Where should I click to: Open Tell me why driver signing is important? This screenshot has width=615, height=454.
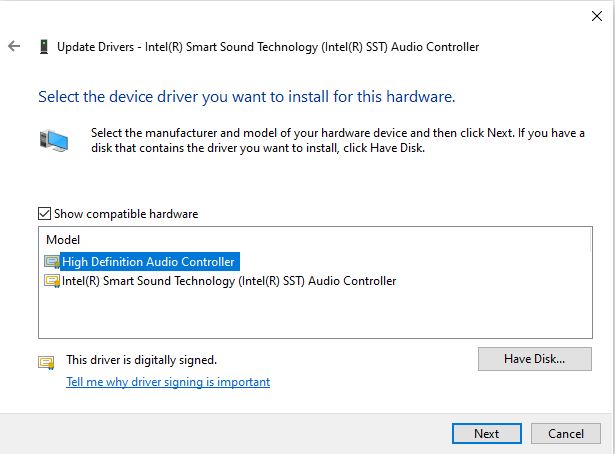coord(168,382)
